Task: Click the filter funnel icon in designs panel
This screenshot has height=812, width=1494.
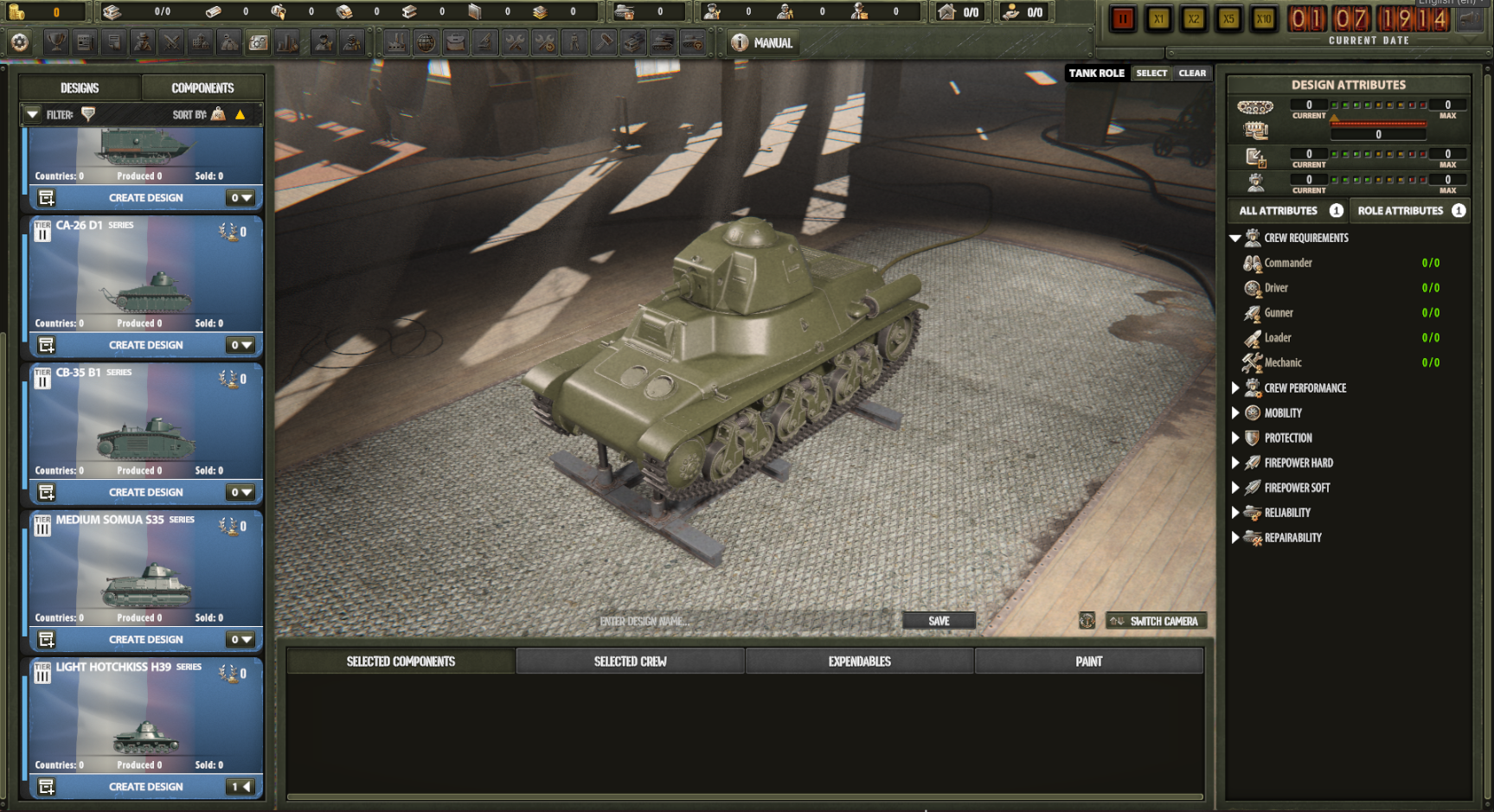Action: (87, 114)
